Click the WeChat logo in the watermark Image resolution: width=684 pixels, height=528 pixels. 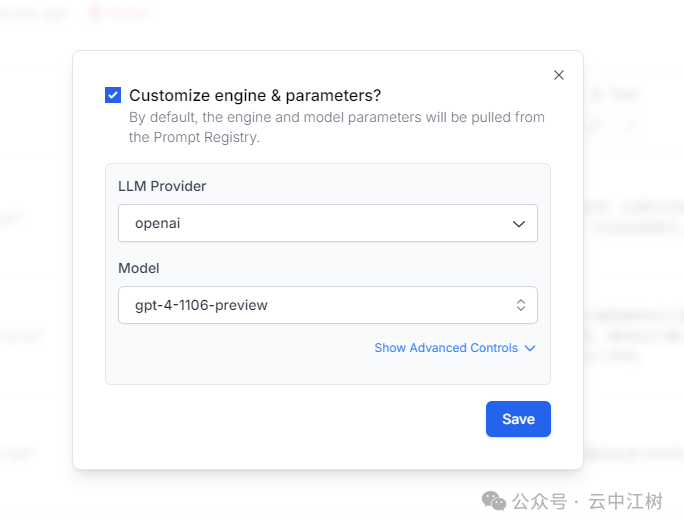(x=493, y=500)
